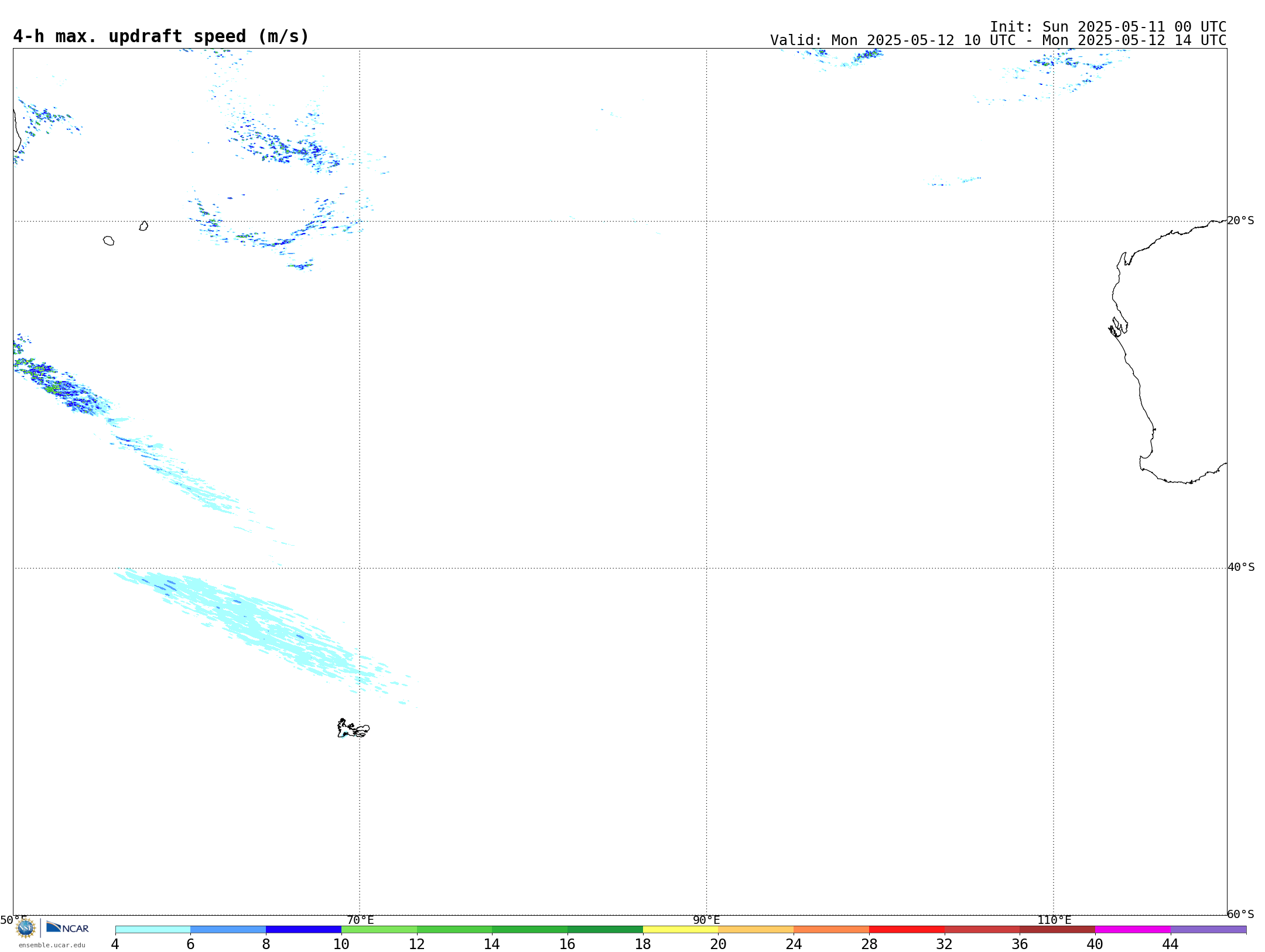Select the light green 10-12 colorbar swatch
1265x952 pixels.
coord(379,929)
